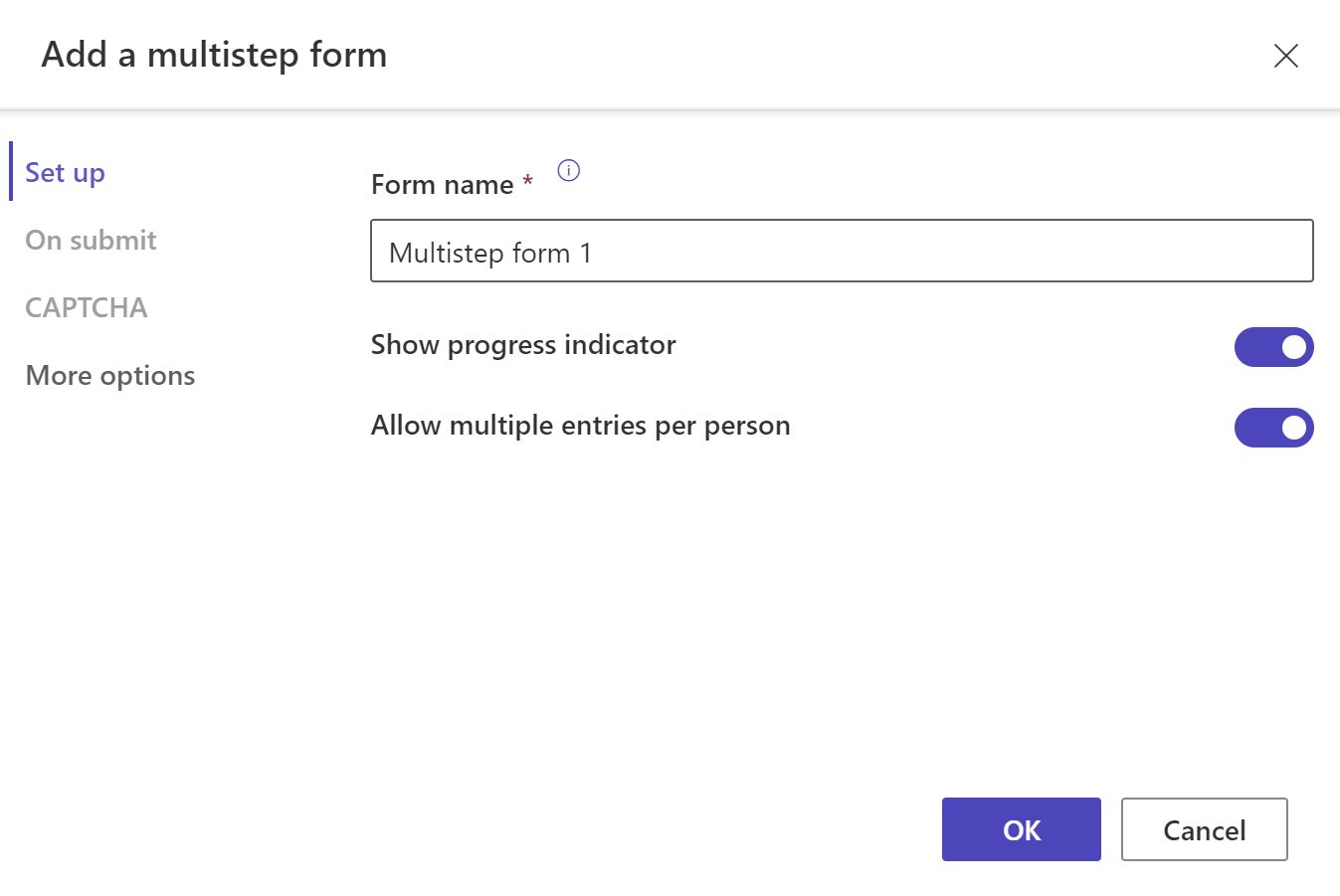Go back to the Set up section
The width and height of the screenshot is (1340, 896).
click(65, 171)
